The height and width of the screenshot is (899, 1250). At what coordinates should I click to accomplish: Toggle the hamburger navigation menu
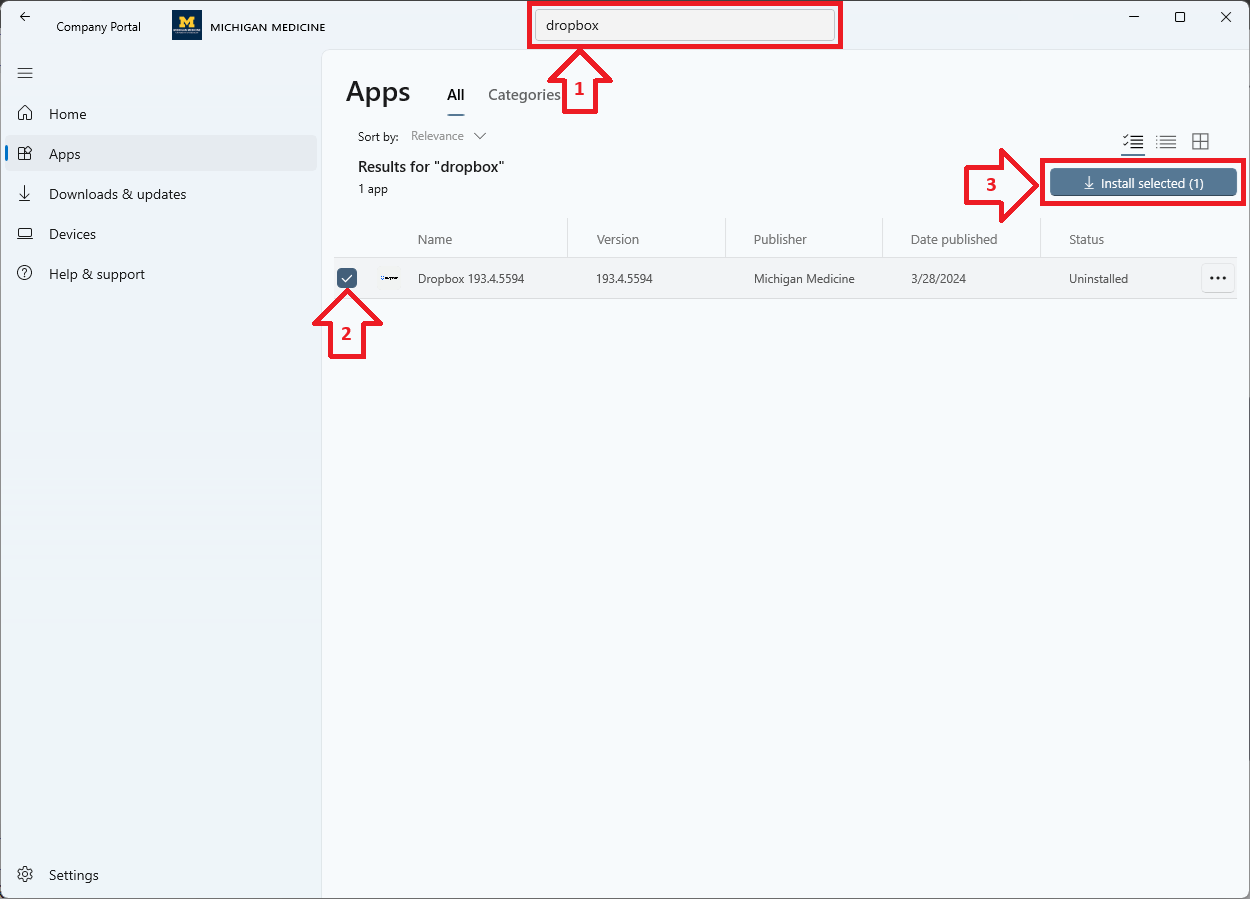25,73
